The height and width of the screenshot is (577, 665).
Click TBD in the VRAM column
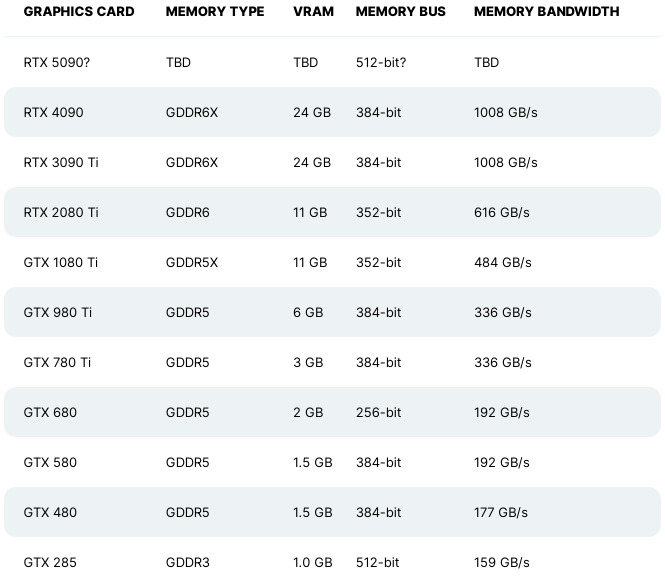305,62
